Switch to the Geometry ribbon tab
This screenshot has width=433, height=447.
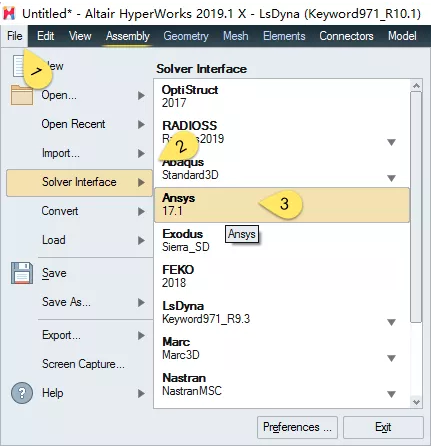[x=186, y=36]
